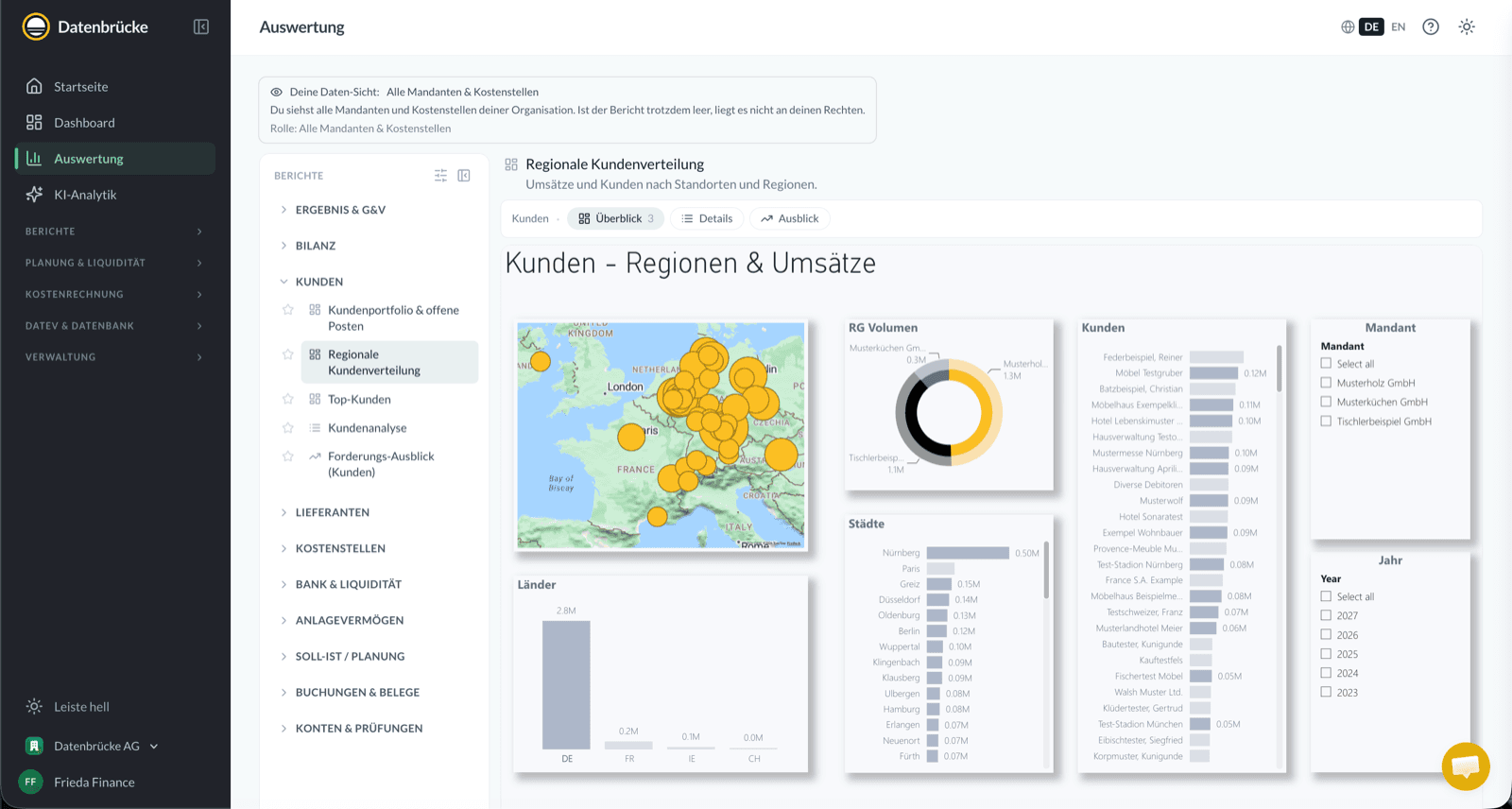Open Auswertung in sidebar
Image resolution: width=1512 pixels, height=809 pixels.
(115, 158)
